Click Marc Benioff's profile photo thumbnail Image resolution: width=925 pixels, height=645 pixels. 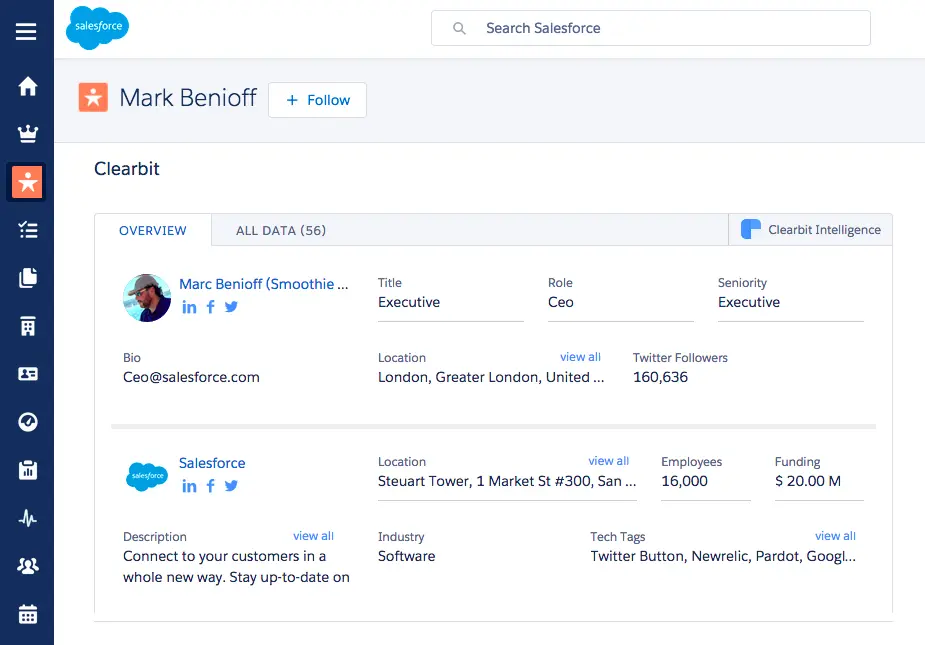(146, 297)
